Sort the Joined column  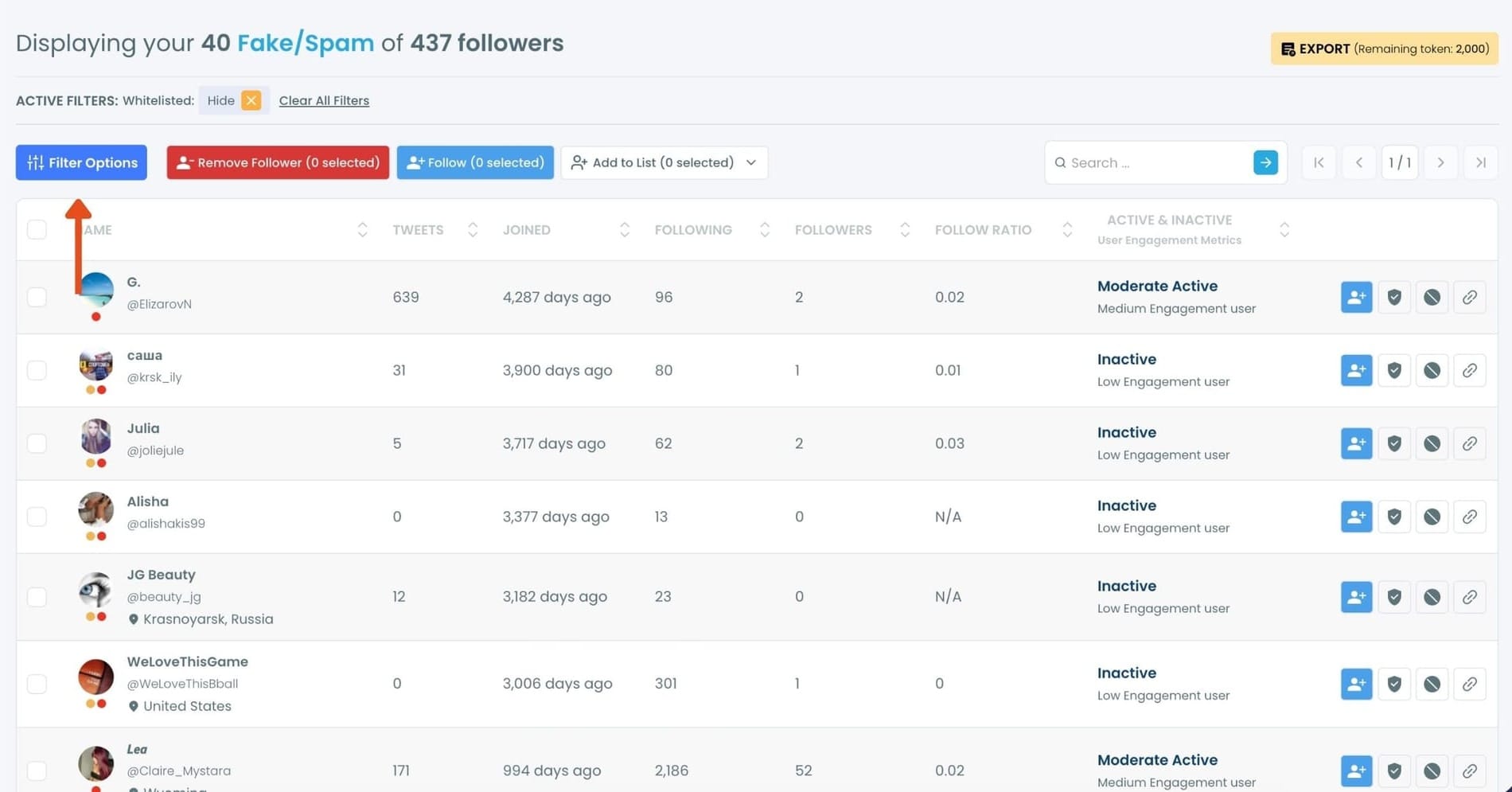click(x=625, y=229)
